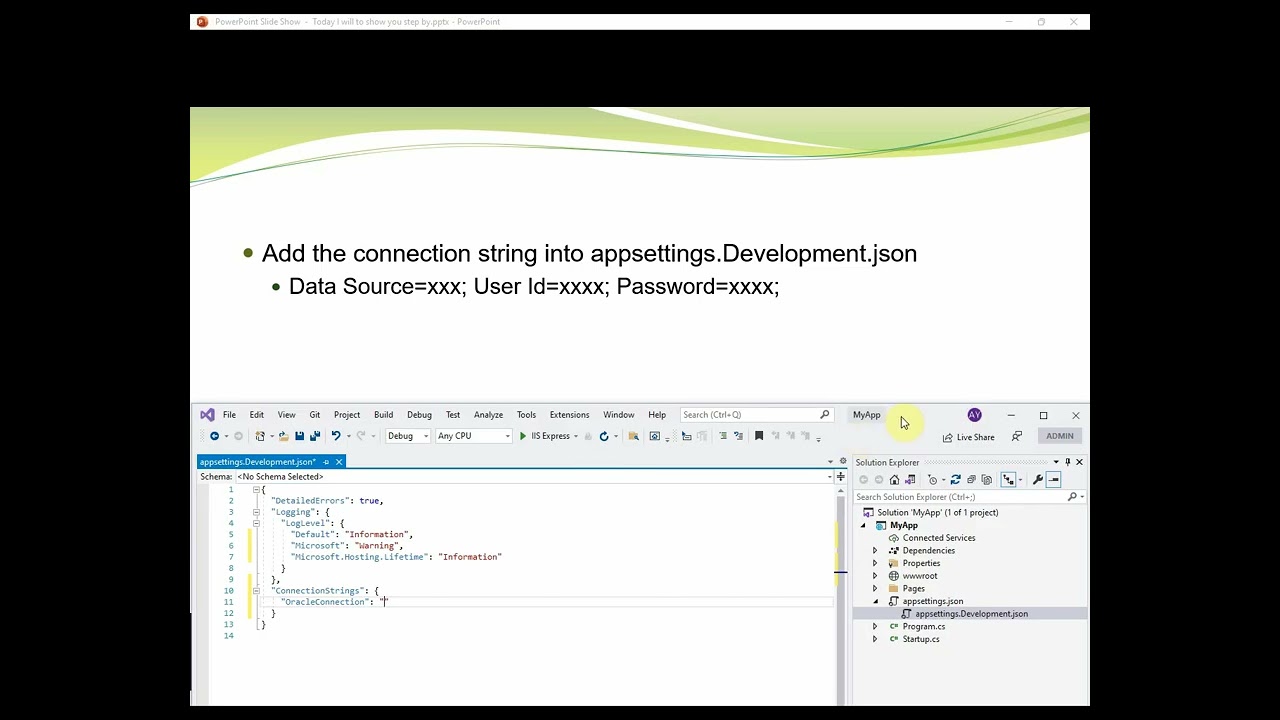Collapse the appsettings.json node

[x=875, y=601]
